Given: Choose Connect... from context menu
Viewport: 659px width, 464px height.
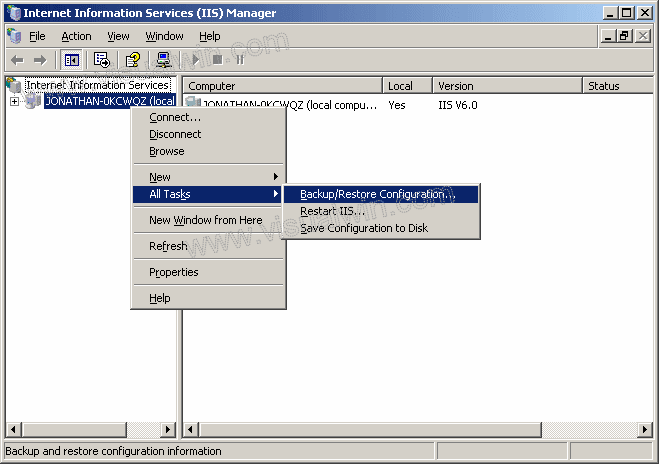Looking at the screenshot, I should (x=208, y=117).
